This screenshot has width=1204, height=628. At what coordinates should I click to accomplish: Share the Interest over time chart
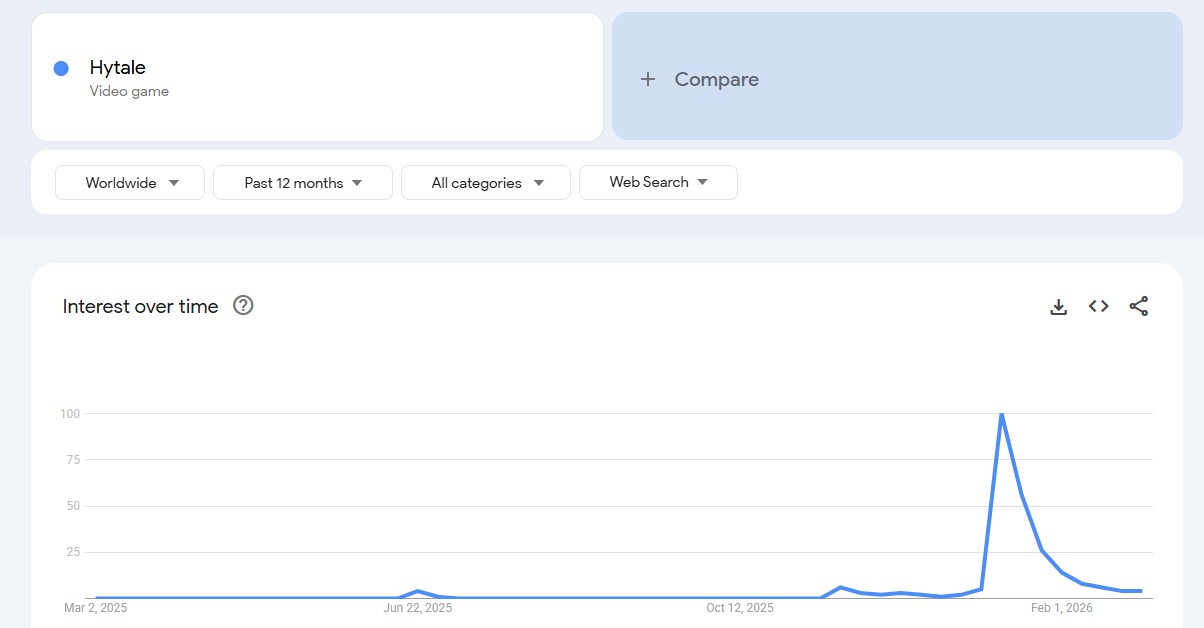point(1139,306)
